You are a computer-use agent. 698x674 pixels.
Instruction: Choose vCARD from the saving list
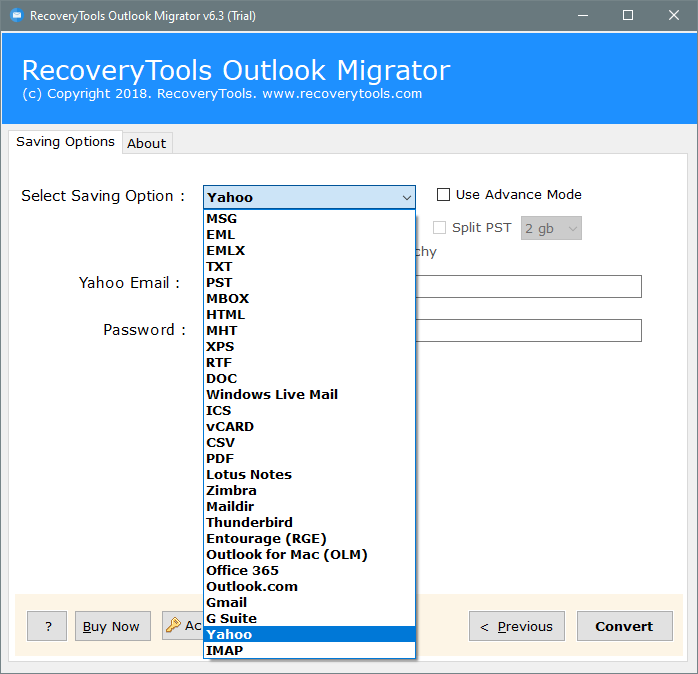coord(309,427)
